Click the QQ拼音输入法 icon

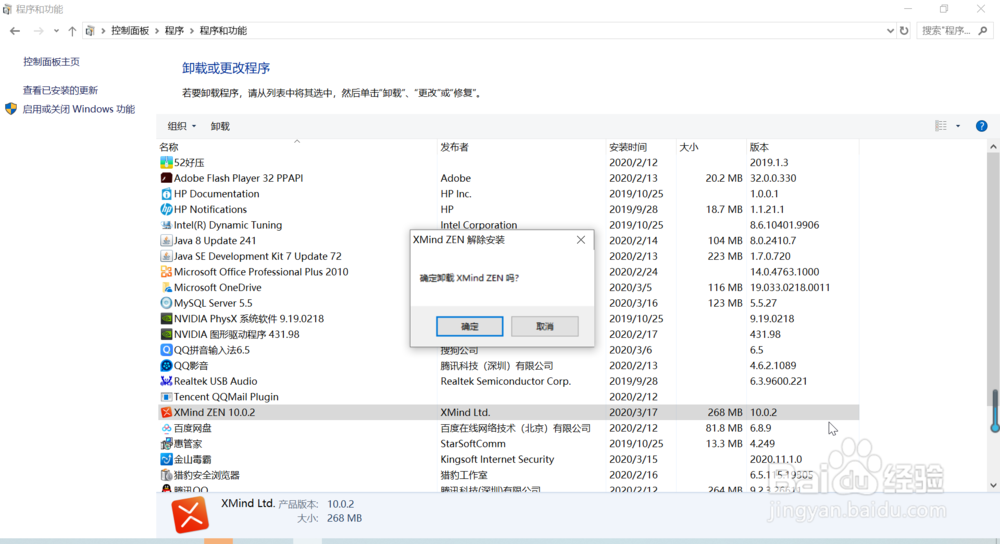pyautogui.click(x=166, y=350)
